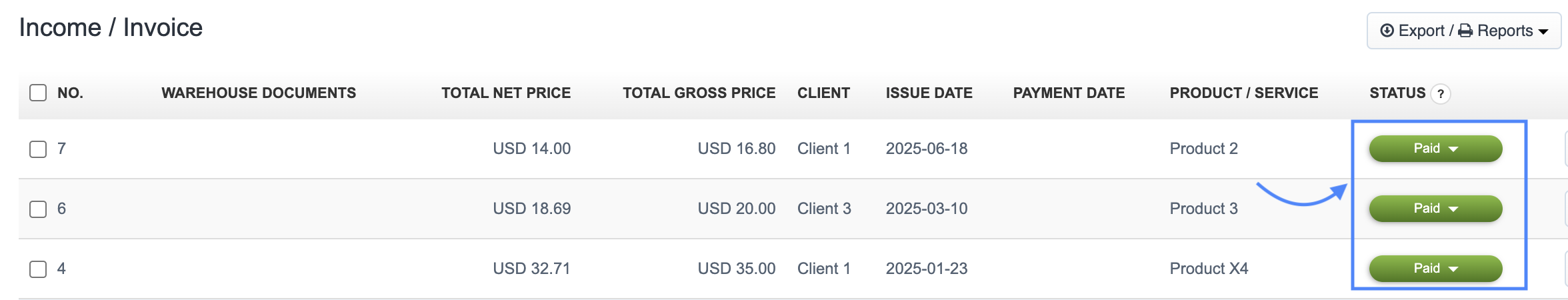Click Client 3 in invoice 6 row
This screenshot has height=300, width=1568.
824,209
